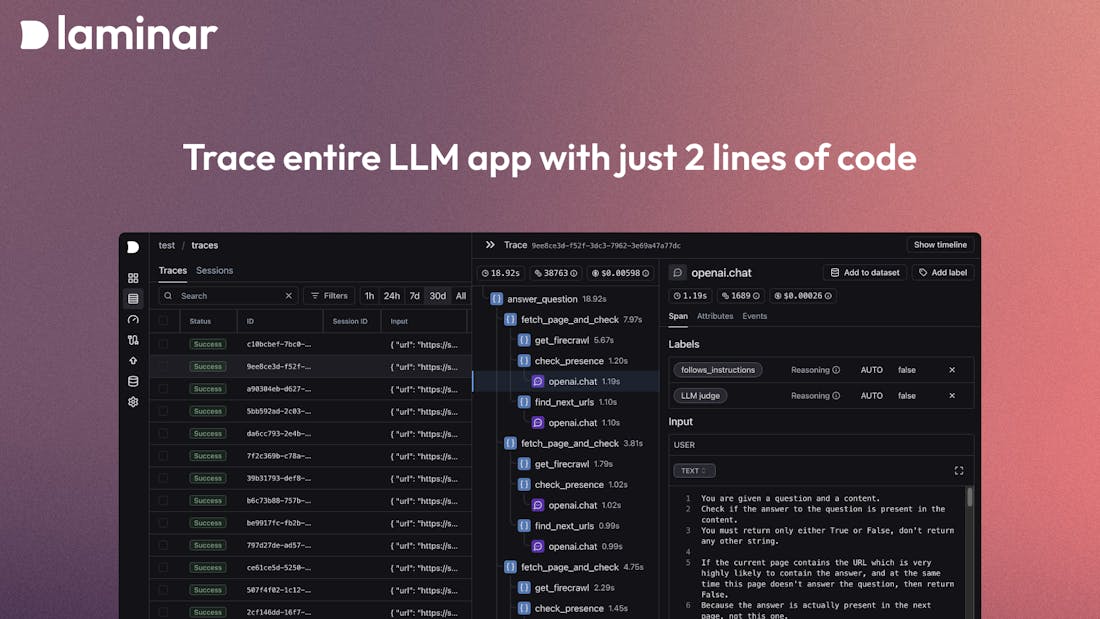
Task: Click the Input text scrollbar thumb
Action: pos(970,497)
